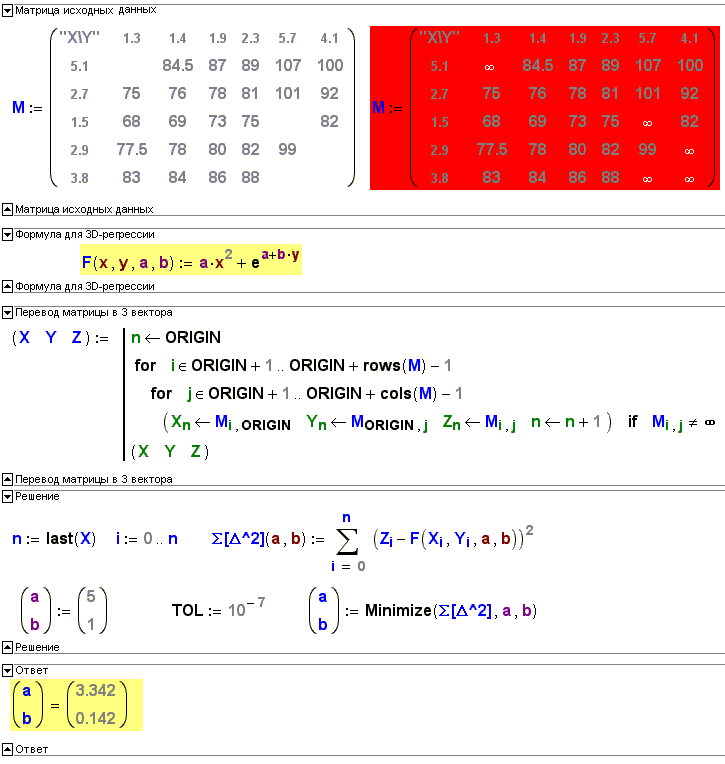Click 'cols(M)' in the inner for loop
The height and width of the screenshot is (764, 725).
(409, 393)
